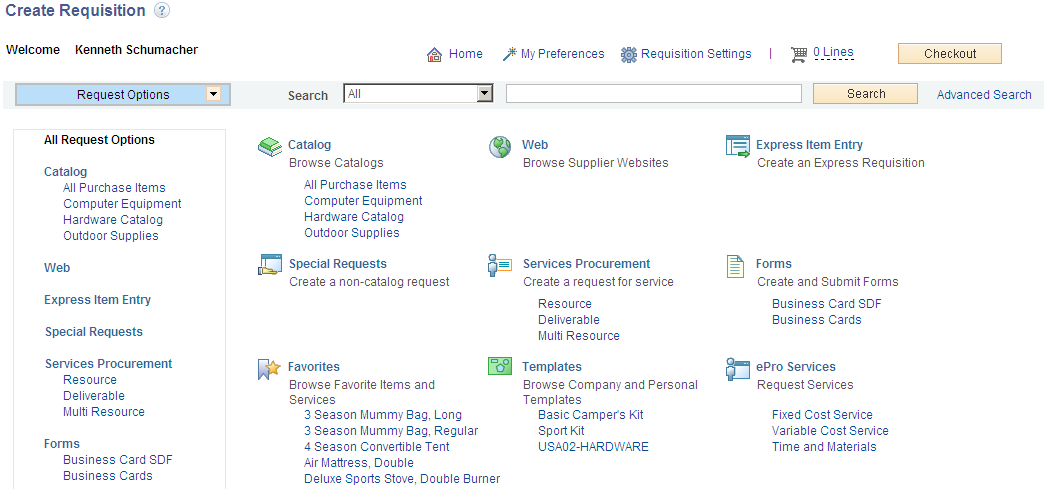Click the shopping cart icon
The image size is (1044, 489).
pos(799,55)
